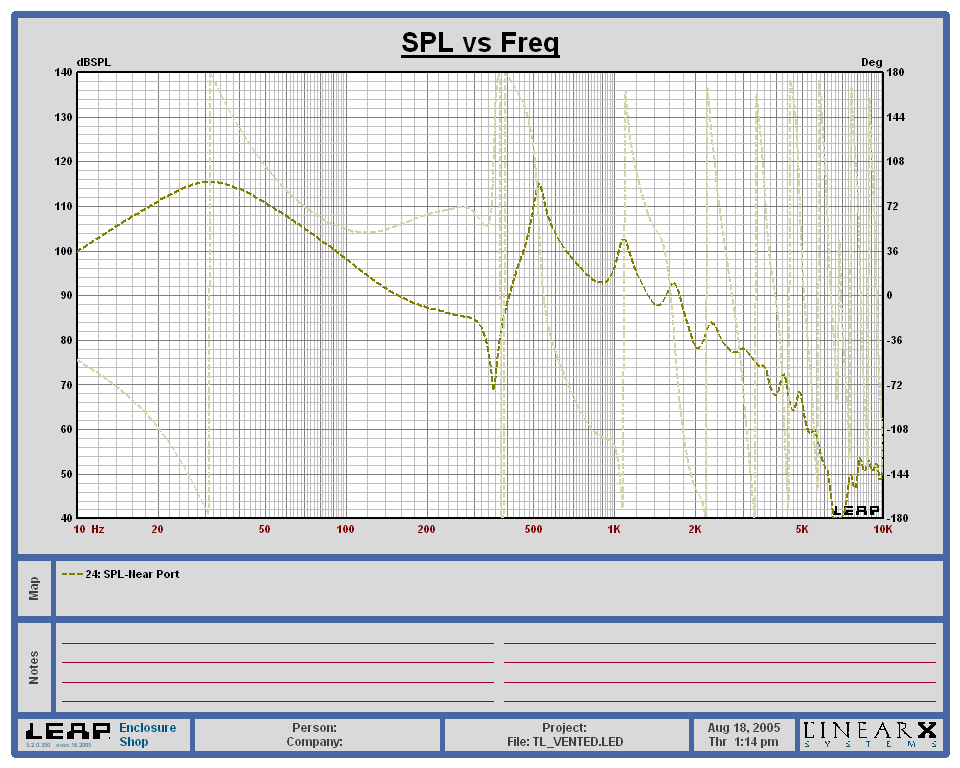Click the '40' dBSPL axis value
This screenshot has height=768, width=960.
click(x=66, y=518)
